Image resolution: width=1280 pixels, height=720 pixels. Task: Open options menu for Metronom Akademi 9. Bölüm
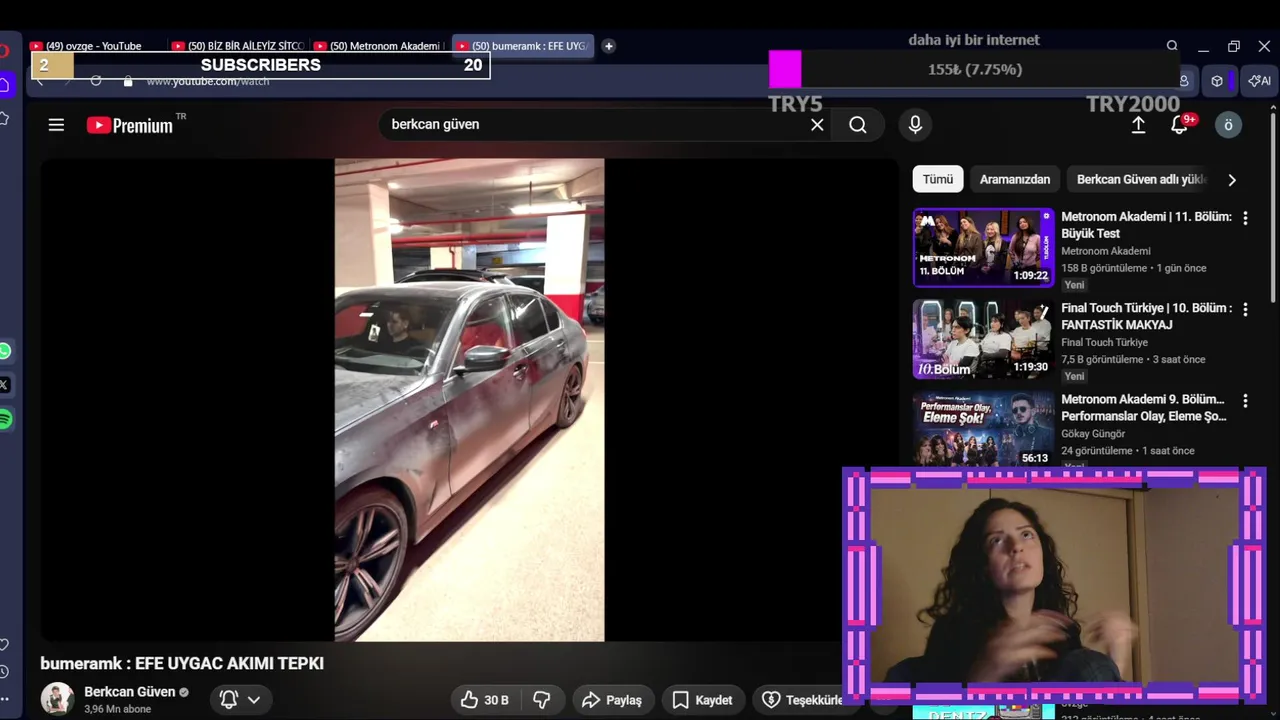click(1245, 401)
